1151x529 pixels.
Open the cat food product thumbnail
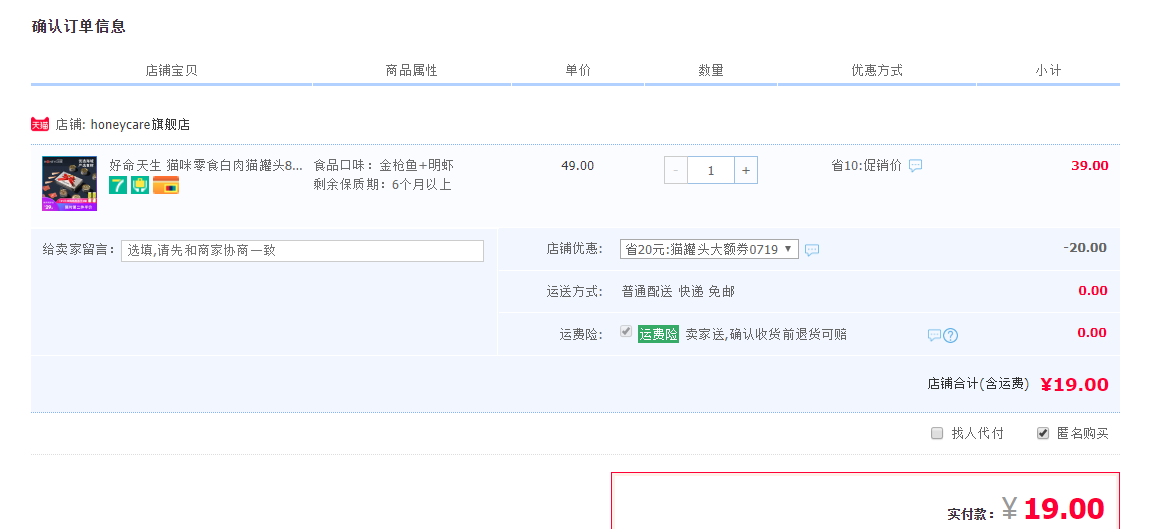click(70, 183)
